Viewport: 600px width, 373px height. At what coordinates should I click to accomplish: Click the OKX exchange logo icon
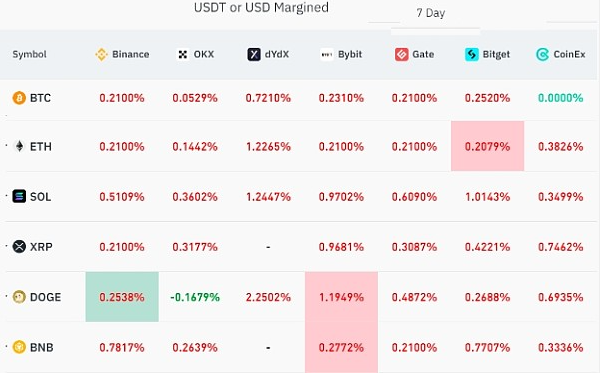click(x=183, y=54)
